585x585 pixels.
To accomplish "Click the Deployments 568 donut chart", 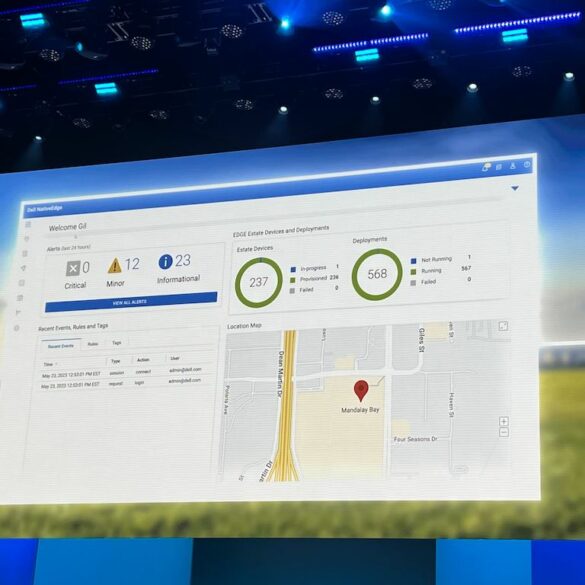I will (377, 274).
